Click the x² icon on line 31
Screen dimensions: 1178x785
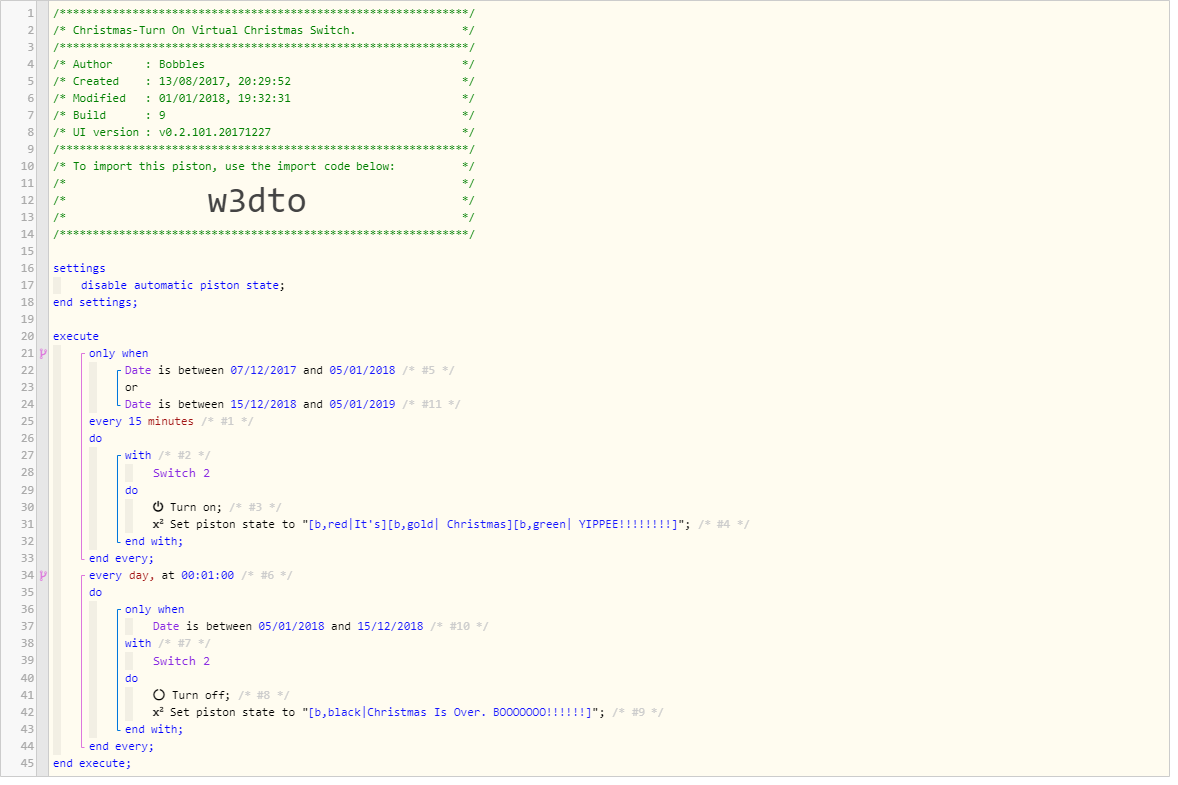pyautogui.click(x=158, y=524)
